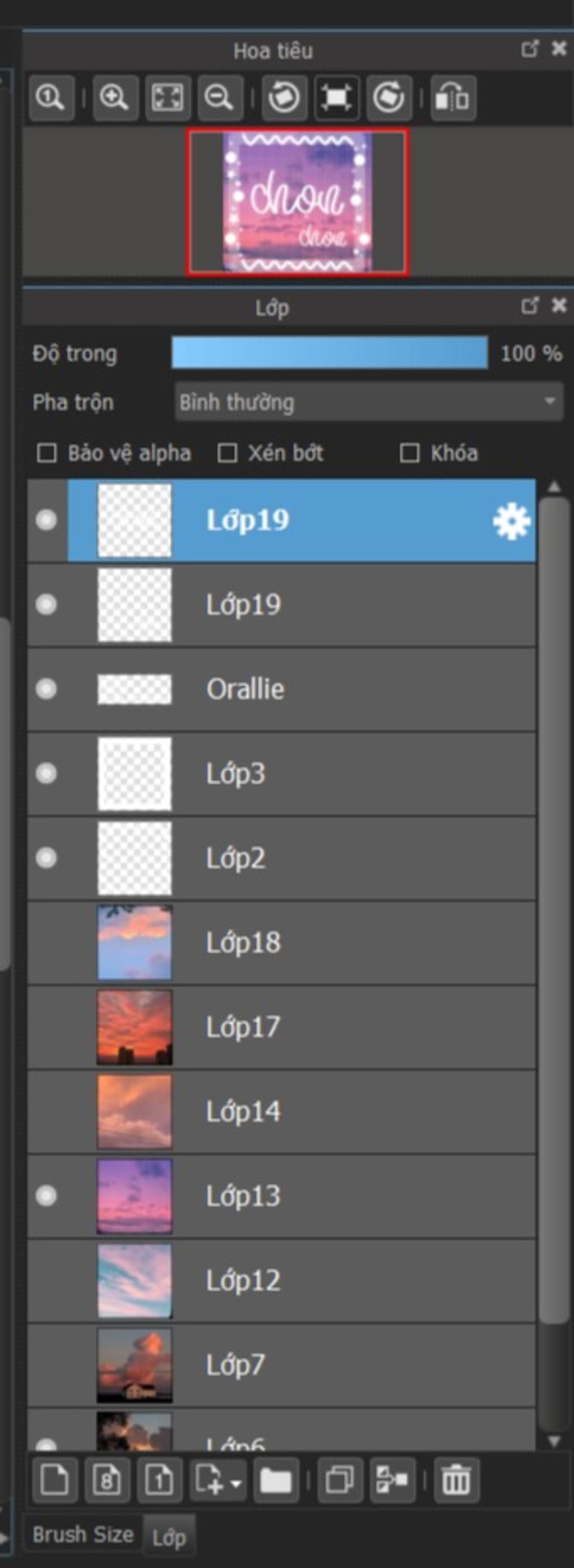
Task: Click the zoom in magnifier icon
Action: point(114,98)
